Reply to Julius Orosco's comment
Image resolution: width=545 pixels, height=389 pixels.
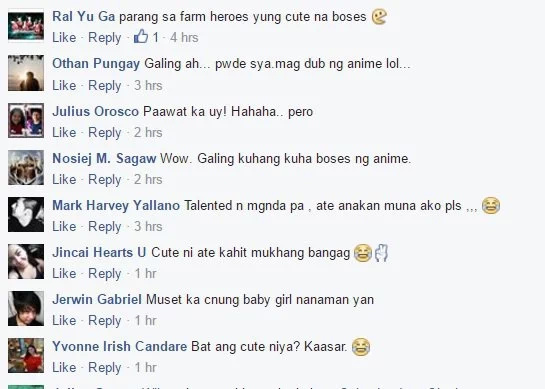click(x=105, y=133)
